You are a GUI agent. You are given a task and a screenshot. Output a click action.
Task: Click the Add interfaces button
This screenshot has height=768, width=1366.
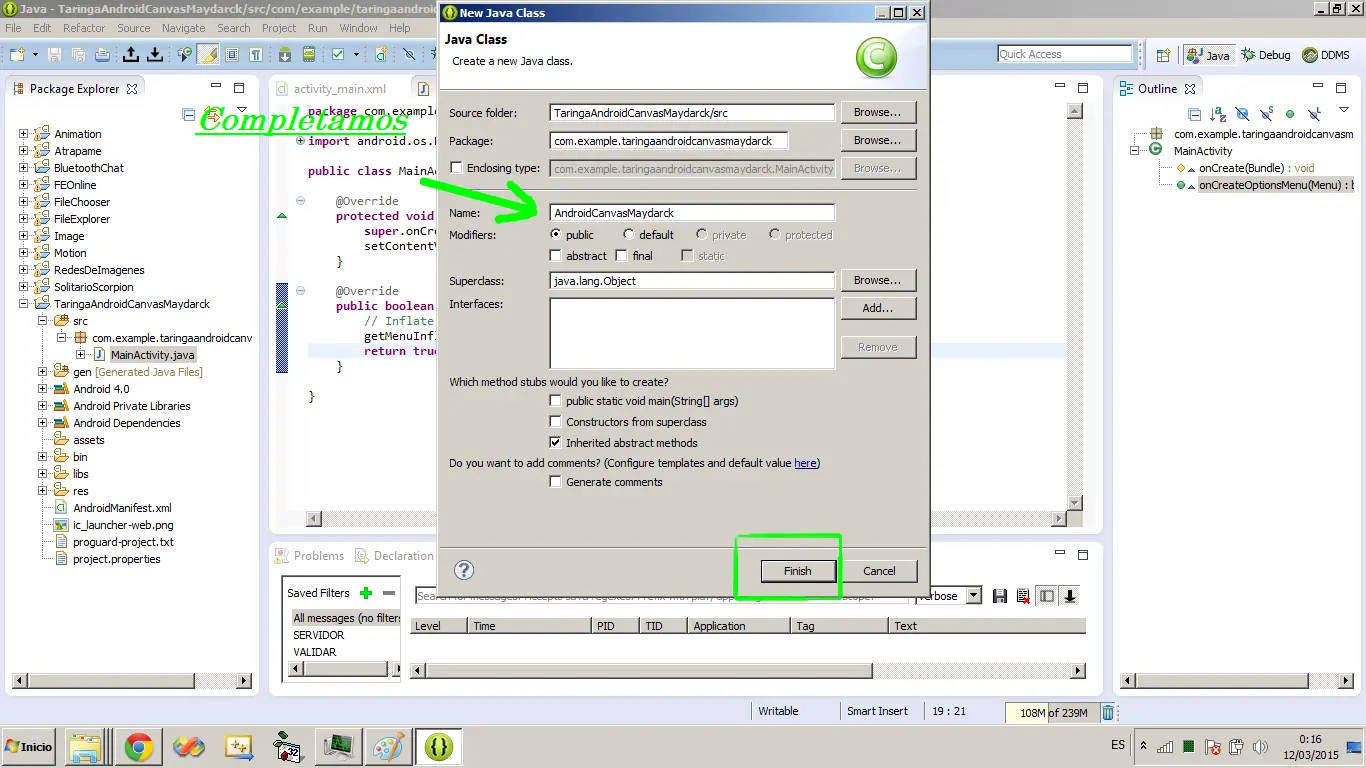[x=878, y=308]
